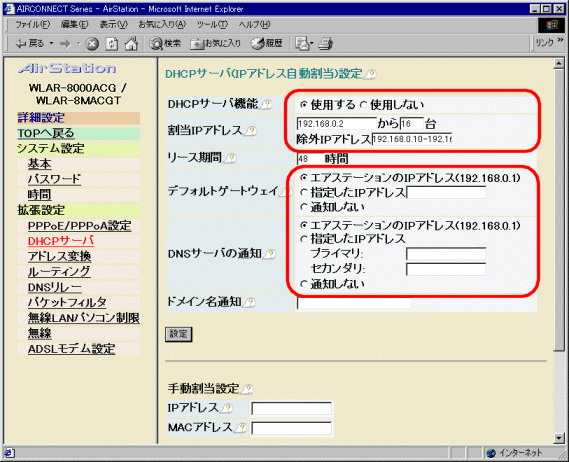
Task: Open help icon next to ドメイン名通知
Action: (x=250, y=302)
